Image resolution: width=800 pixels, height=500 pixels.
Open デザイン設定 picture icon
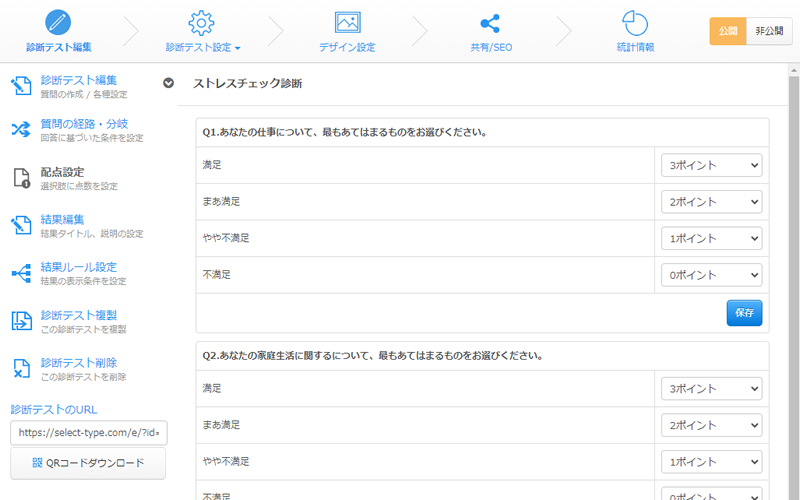(347, 22)
